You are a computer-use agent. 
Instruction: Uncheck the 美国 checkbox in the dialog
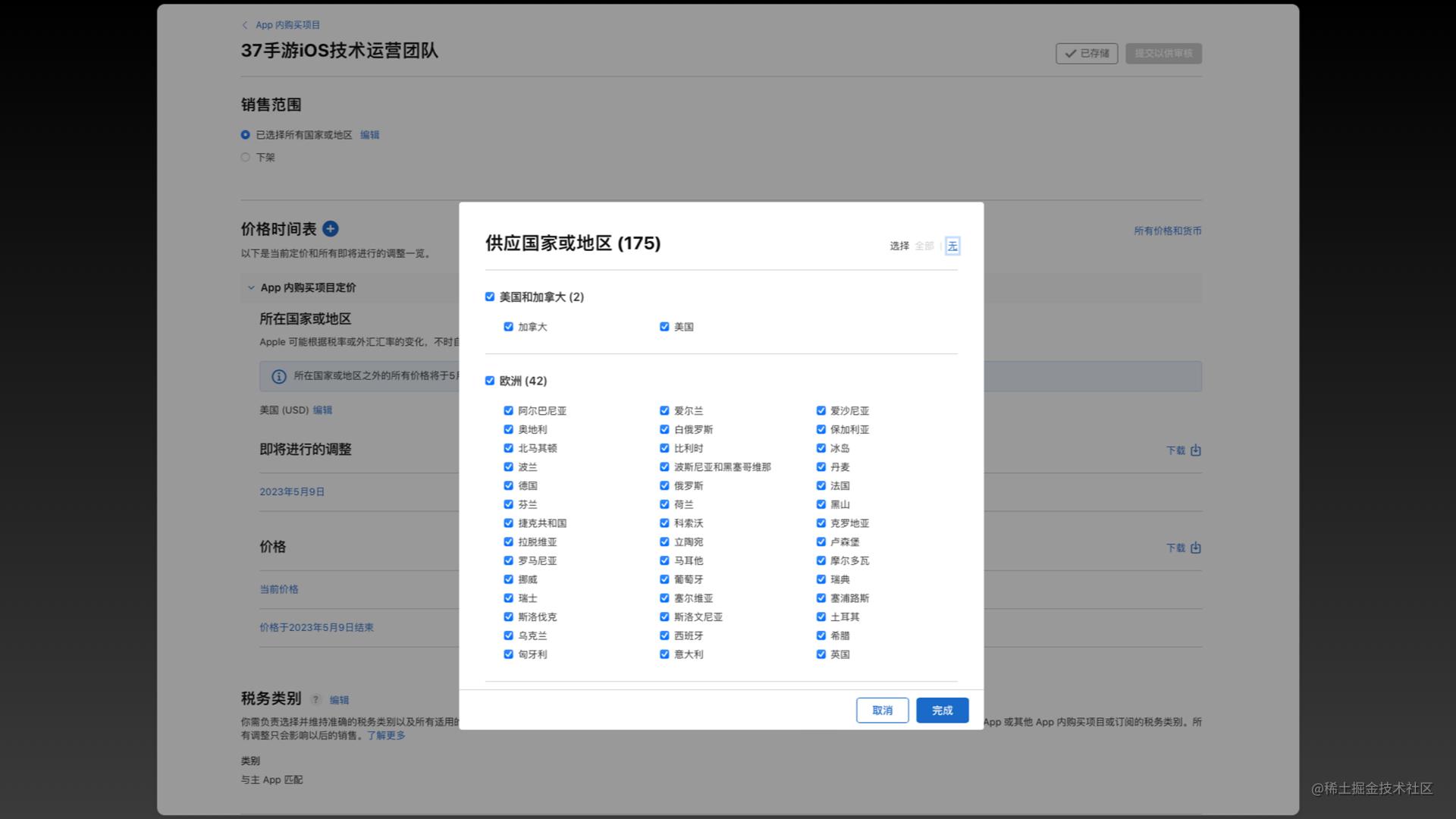point(664,327)
